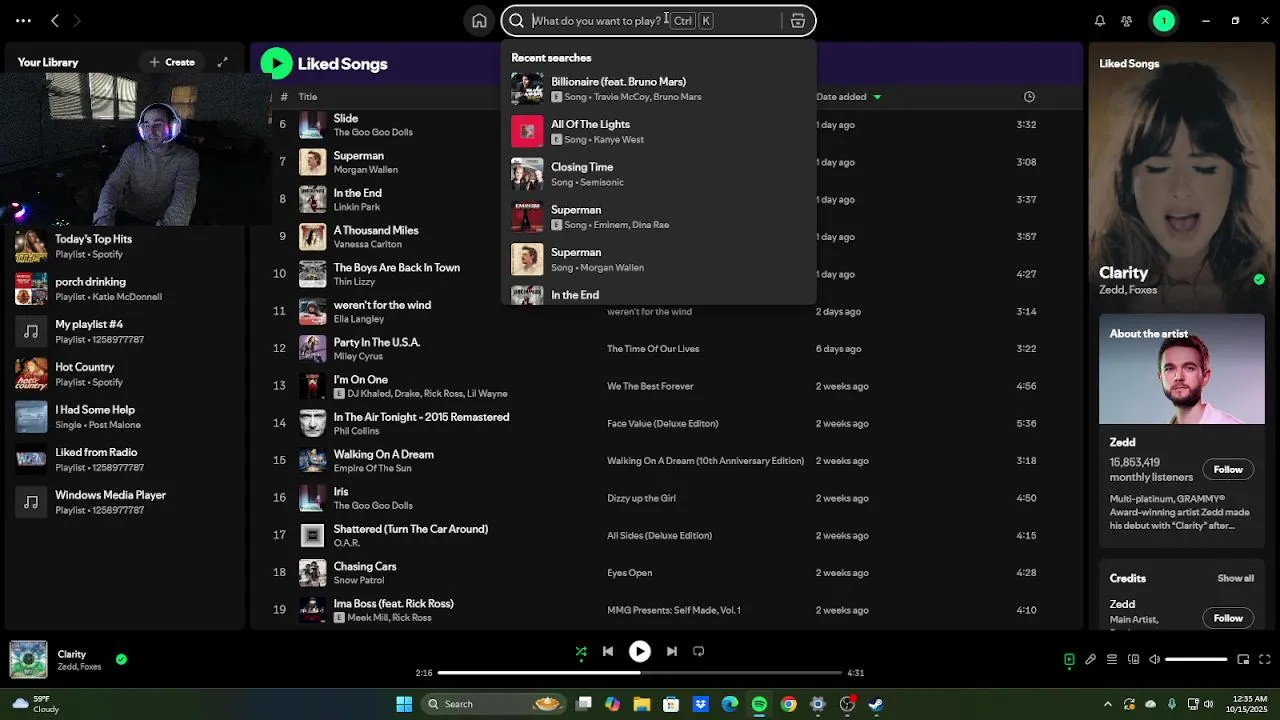The width and height of the screenshot is (1280, 720).
Task: Open notifications bell (What's New)
Action: (1100, 20)
